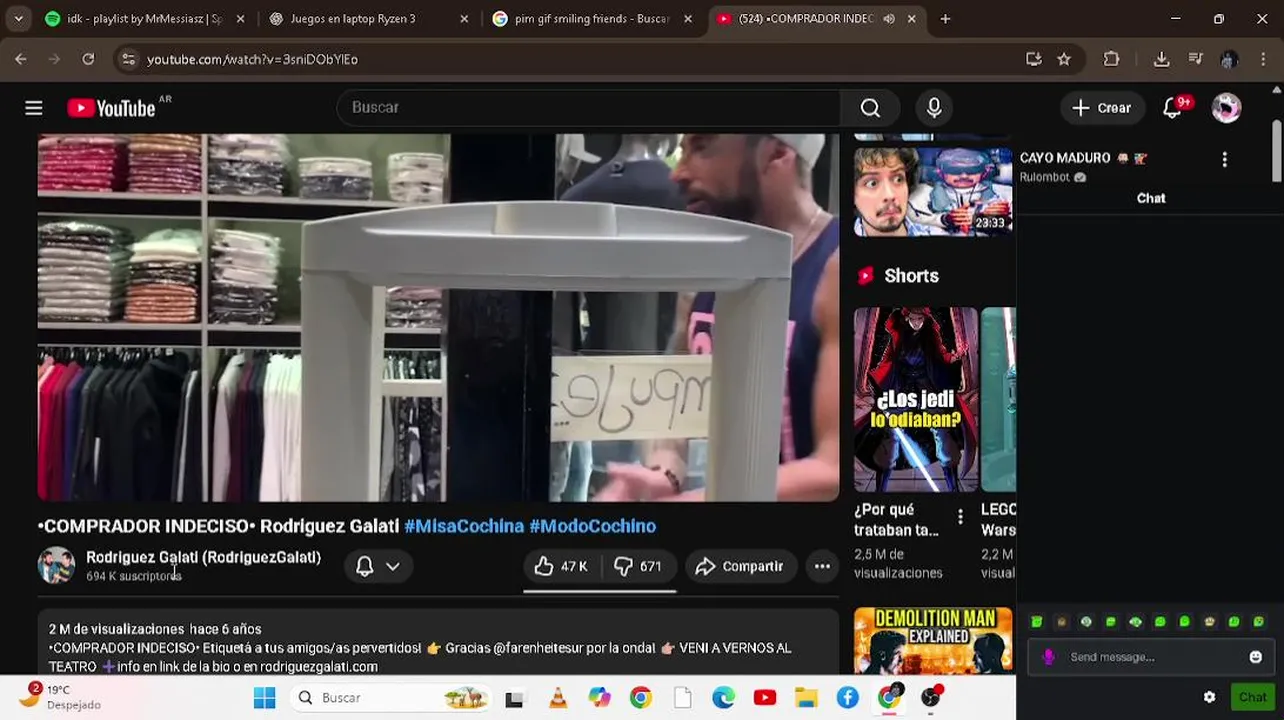Image resolution: width=1284 pixels, height=720 pixels.
Task: Open File Explorer from the taskbar
Action: pos(805,698)
